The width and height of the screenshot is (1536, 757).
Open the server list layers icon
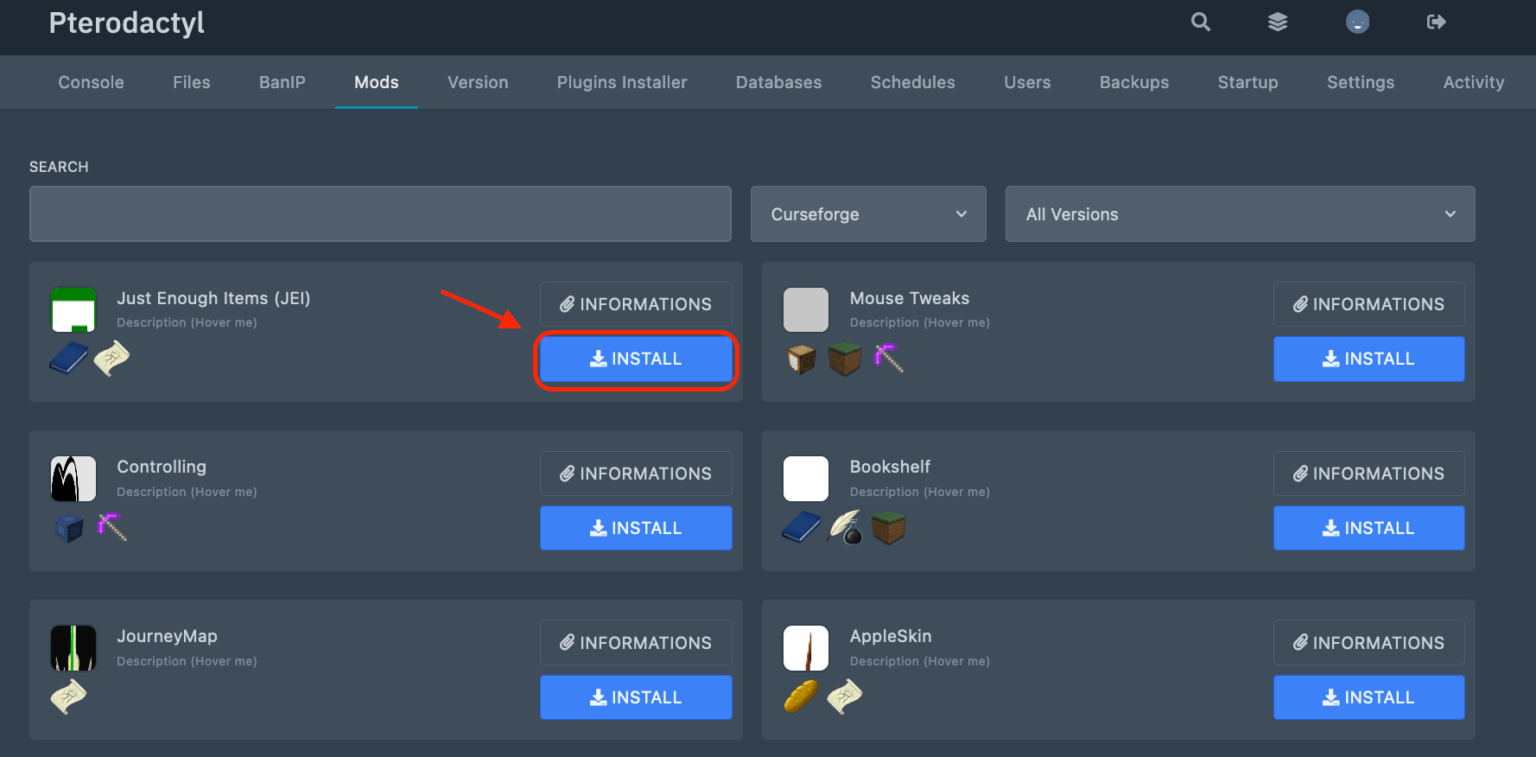pyautogui.click(x=1277, y=21)
